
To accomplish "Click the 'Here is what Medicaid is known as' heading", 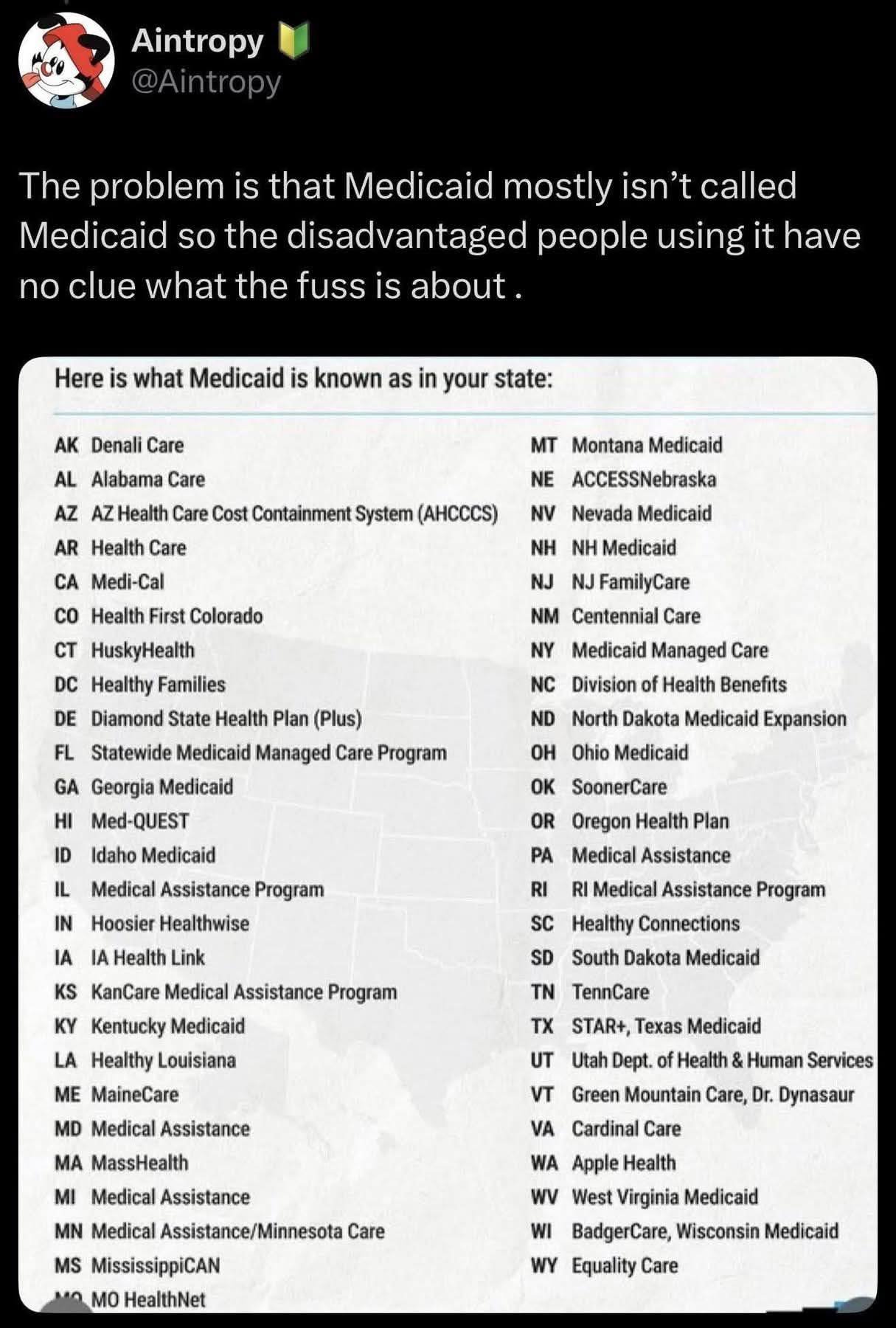I will point(303,378).
